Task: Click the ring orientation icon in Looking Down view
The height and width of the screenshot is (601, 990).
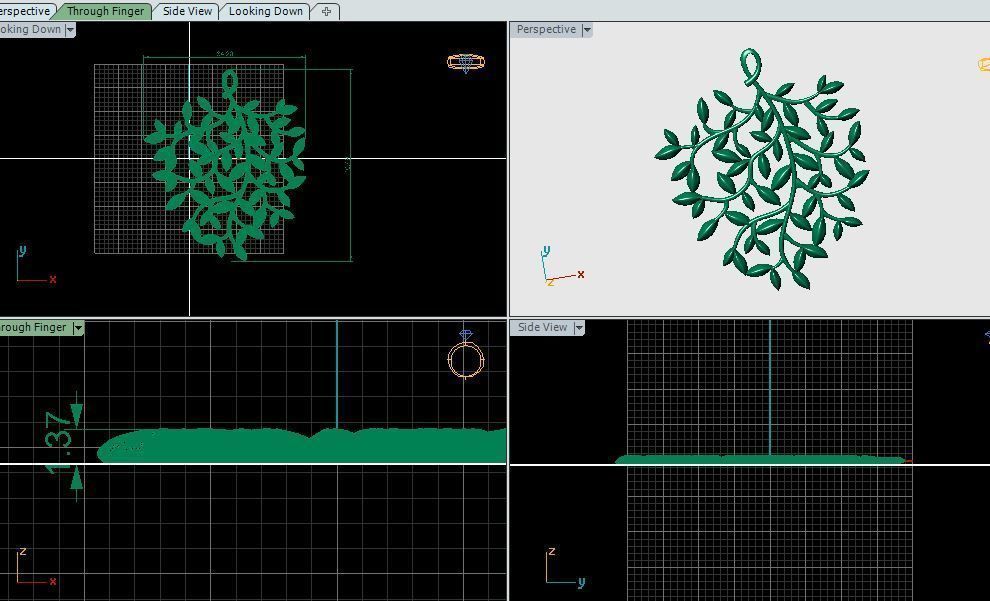Action: 466,62
